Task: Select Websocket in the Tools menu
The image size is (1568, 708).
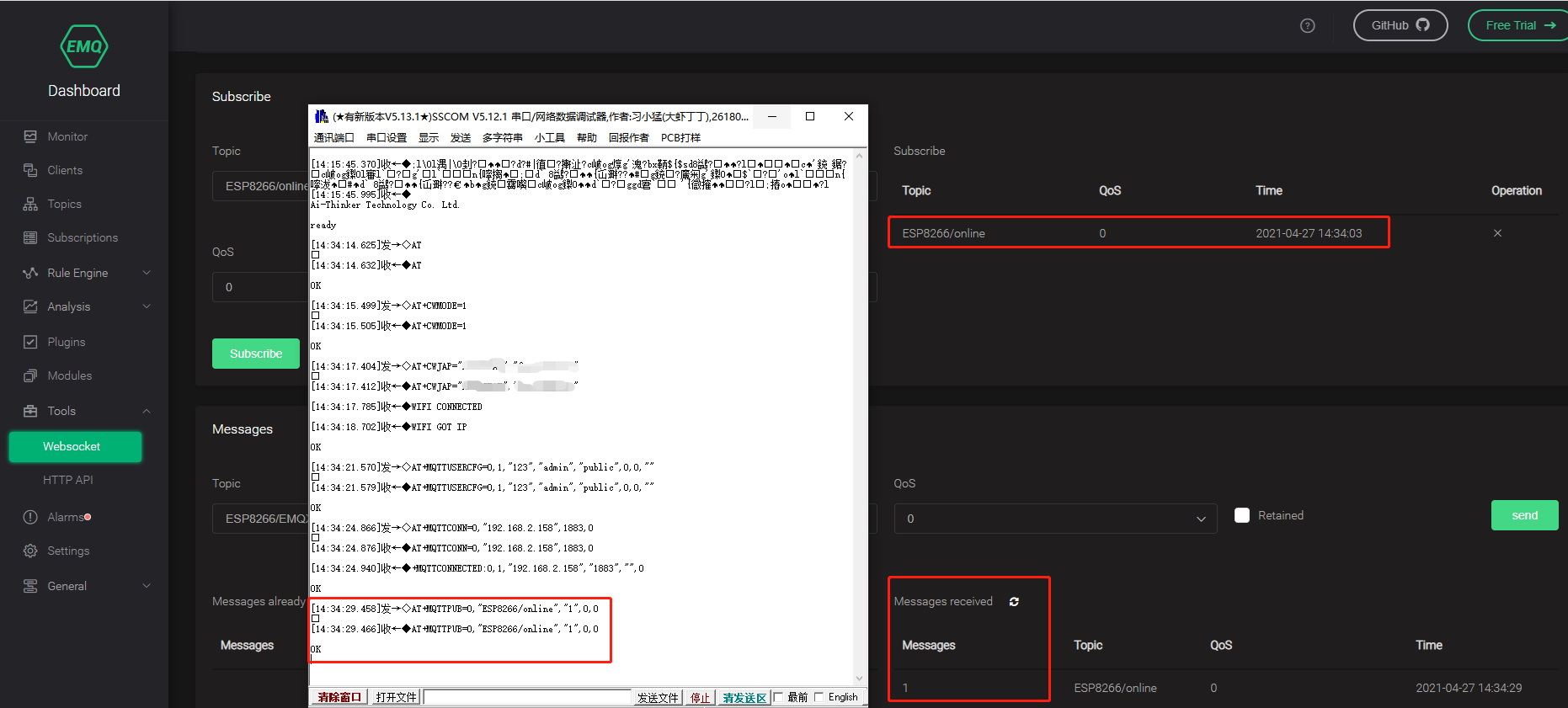Action: coord(75,446)
